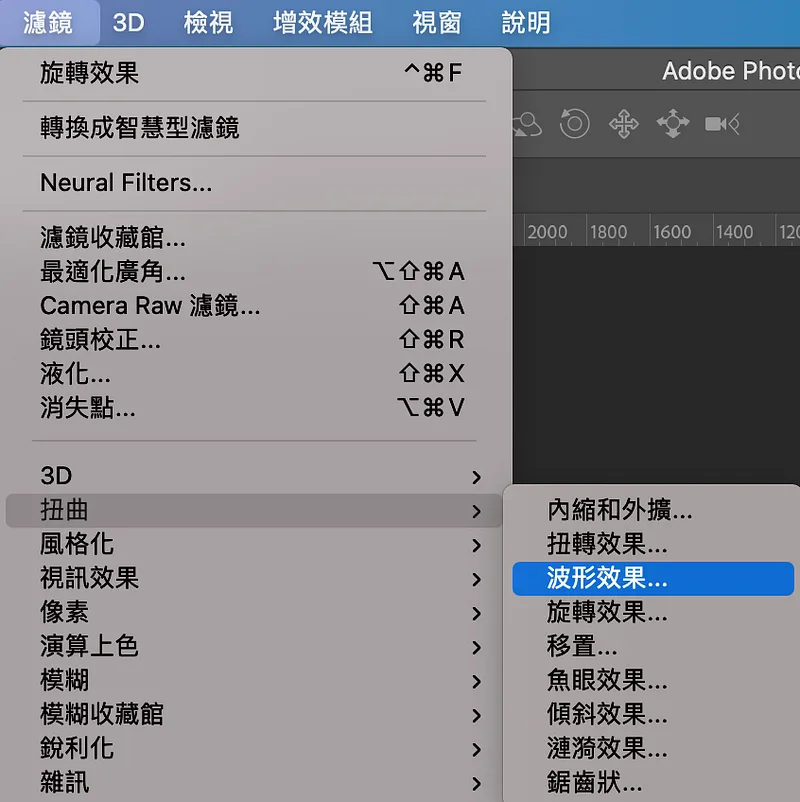Expand the 風格化 submenu
This screenshot has width=800, height=802.
click(x=254, y=544)
